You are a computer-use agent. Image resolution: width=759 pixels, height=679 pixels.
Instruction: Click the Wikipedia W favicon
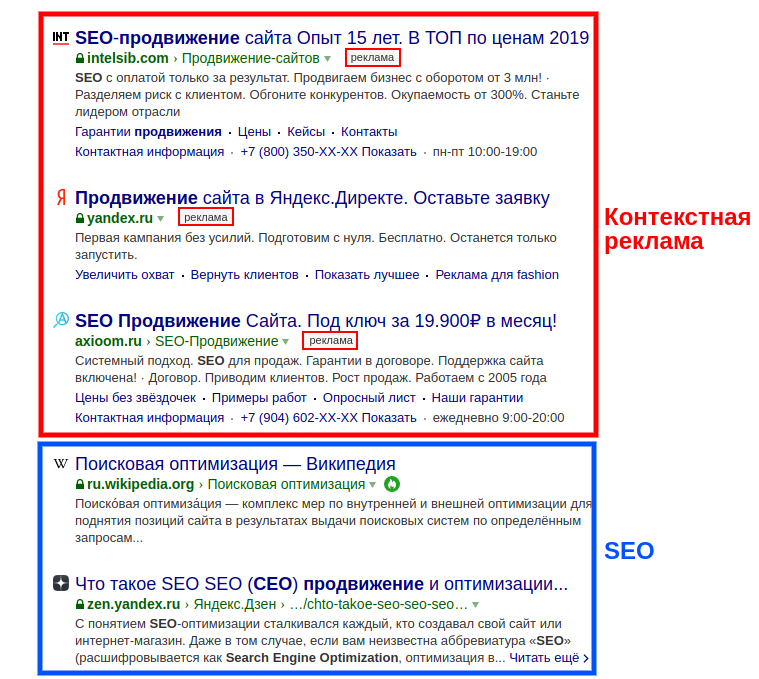(61, 464)
